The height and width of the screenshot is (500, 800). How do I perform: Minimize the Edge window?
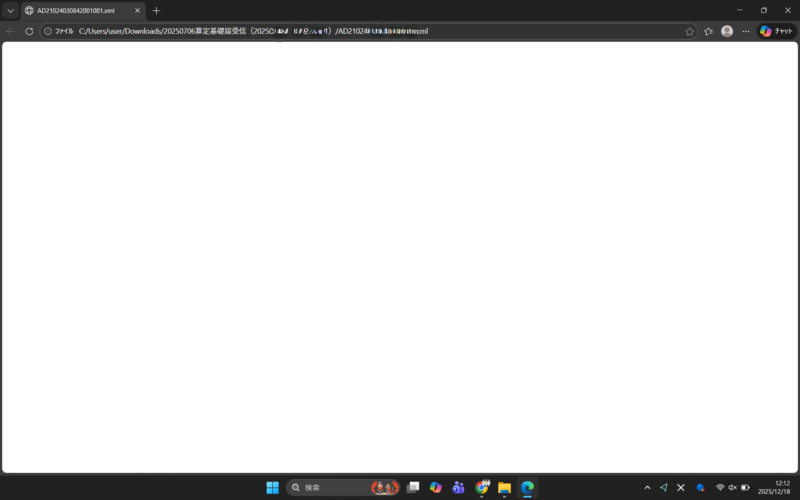(739, 10)
